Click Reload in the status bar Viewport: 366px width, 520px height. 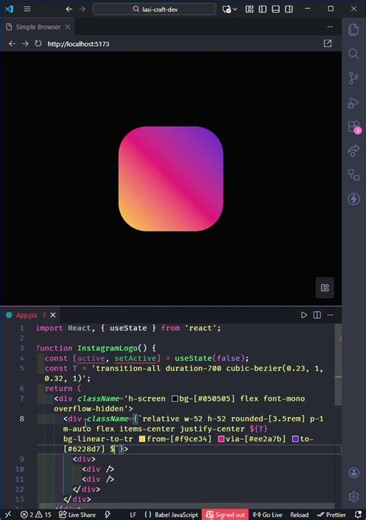point(299,515)
